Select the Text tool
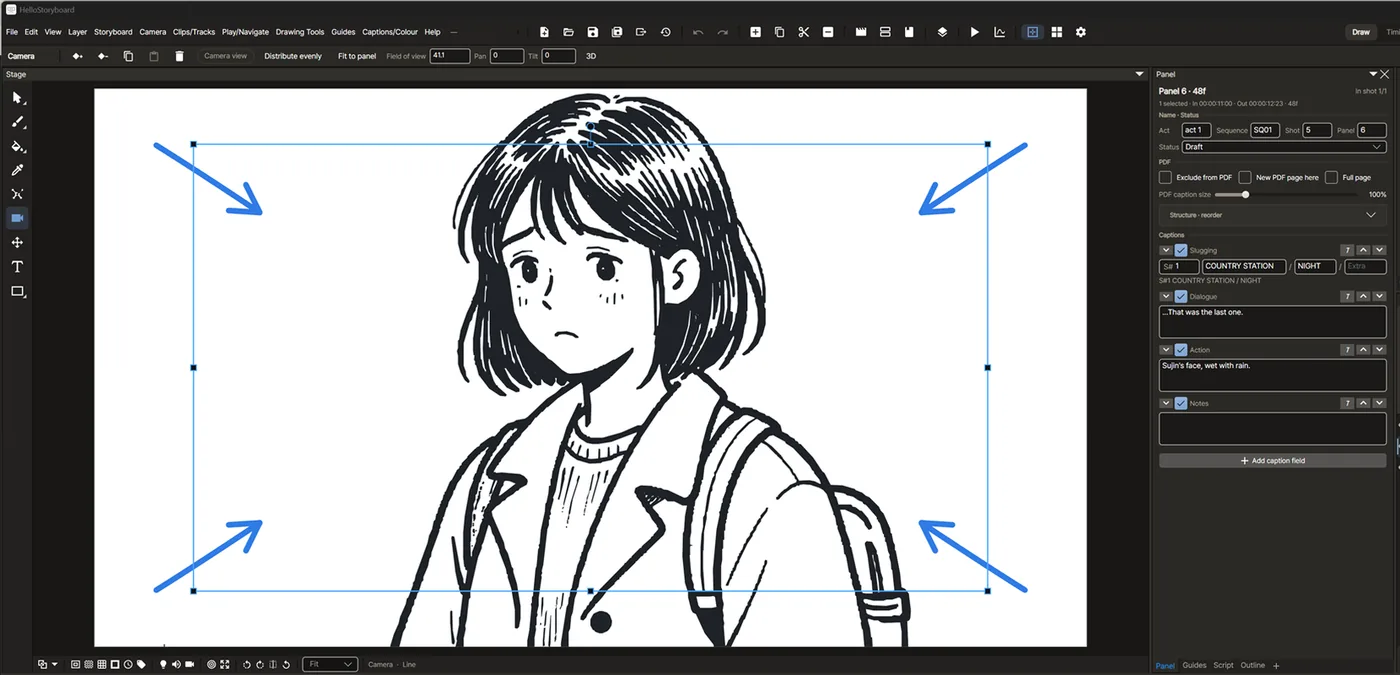Screen dimensions: 1400x675 click(x=17, y=267)
